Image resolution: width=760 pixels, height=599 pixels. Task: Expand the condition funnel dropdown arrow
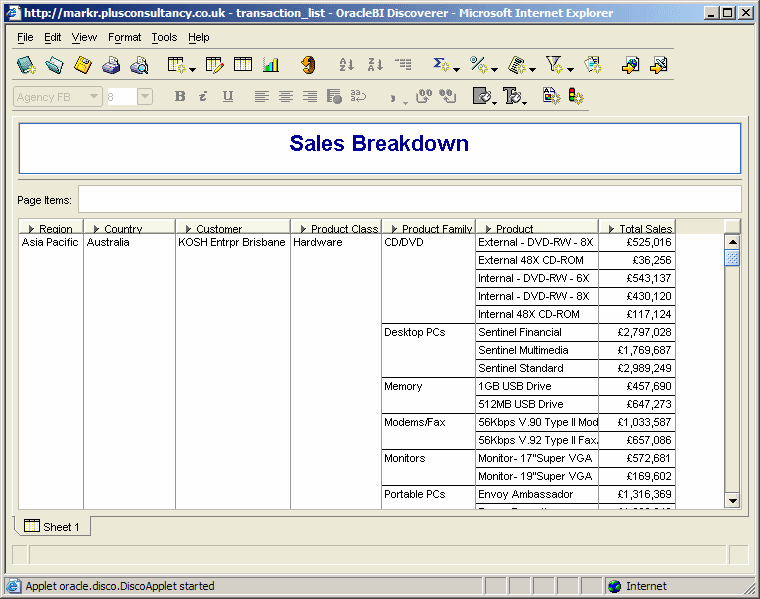coord(570,70)
